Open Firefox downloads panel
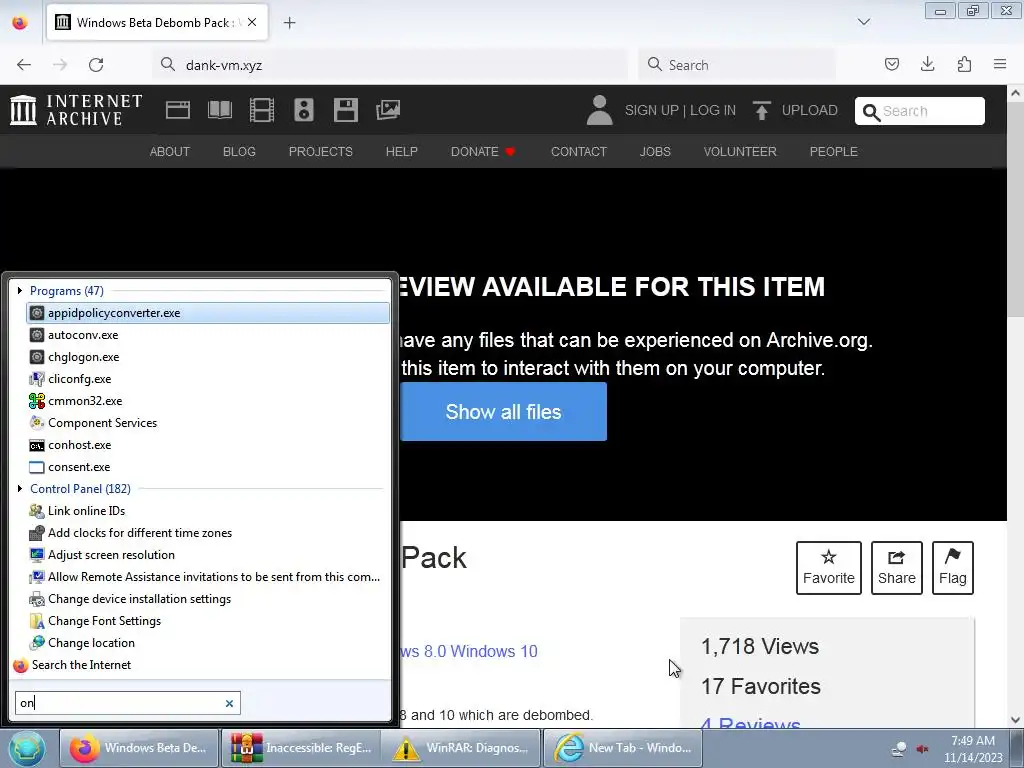This screenshot has width=1024, height=768. coord(927,64)
